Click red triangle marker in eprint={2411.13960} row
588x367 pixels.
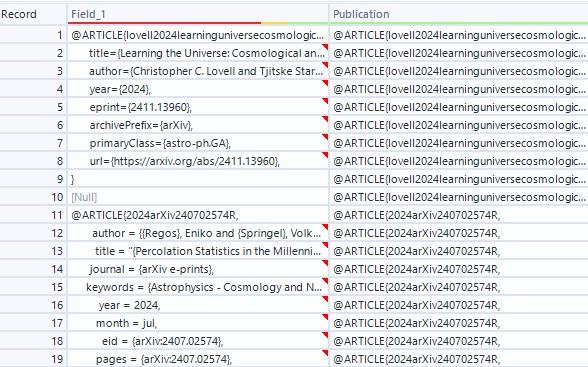(x=325, y=101)
